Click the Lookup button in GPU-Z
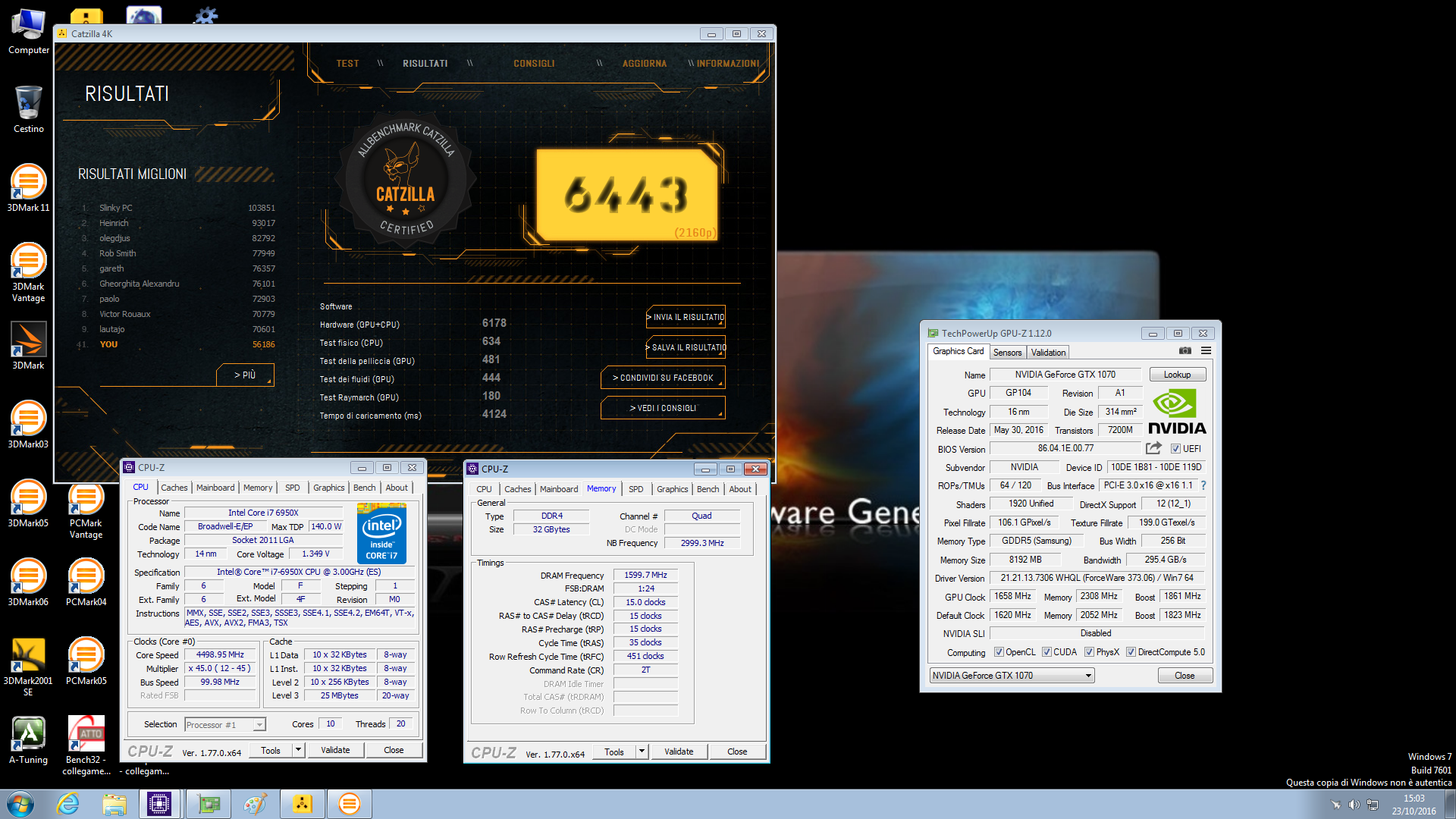Screen dimensions: 1456x819 pyautogui.click(x=1177, y=375)
